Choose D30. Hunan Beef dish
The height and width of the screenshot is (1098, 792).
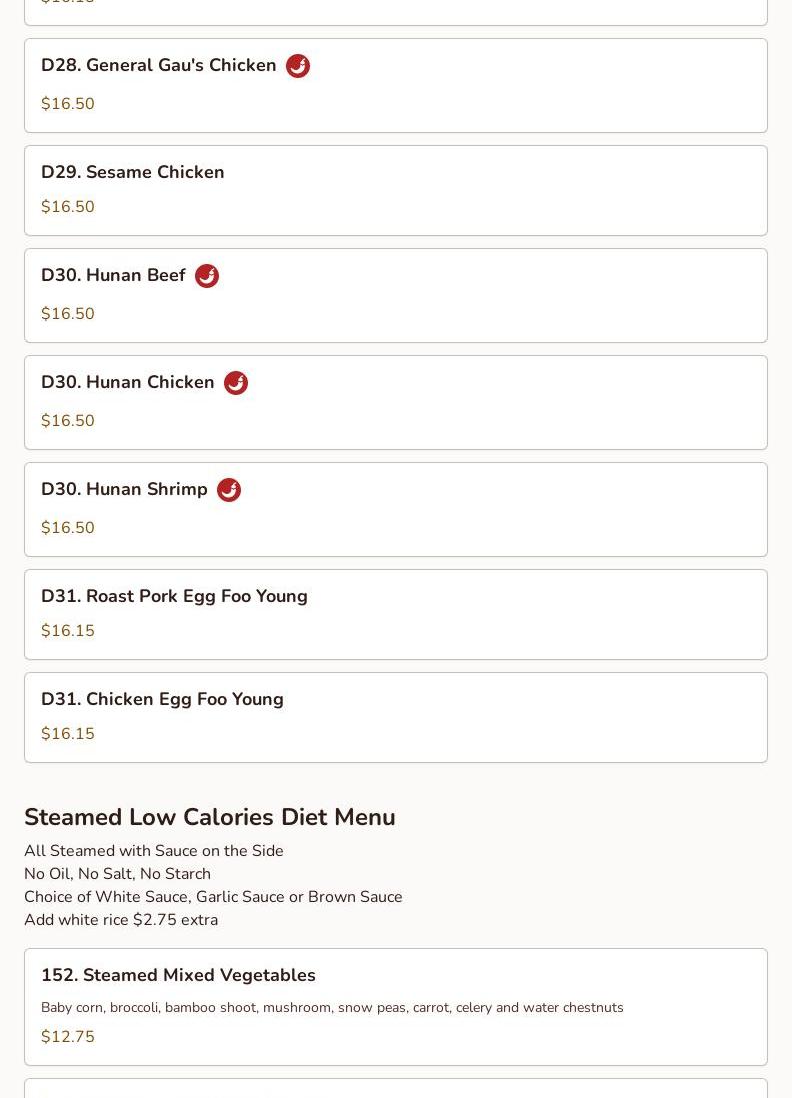396,296
